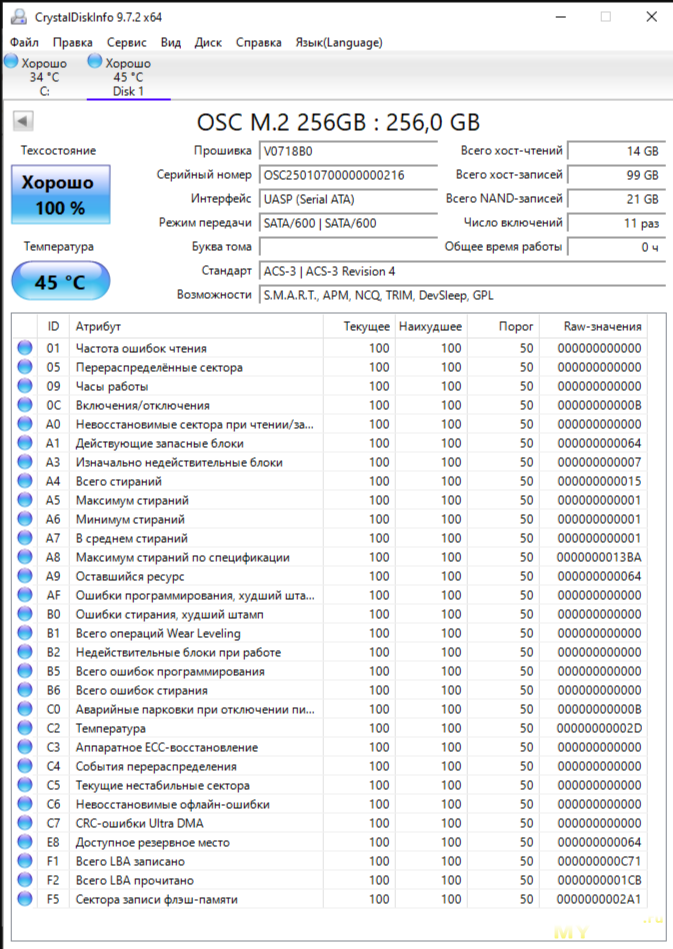Click the previous disk arrow button
The image size is (673, 949).
(22, 122)
